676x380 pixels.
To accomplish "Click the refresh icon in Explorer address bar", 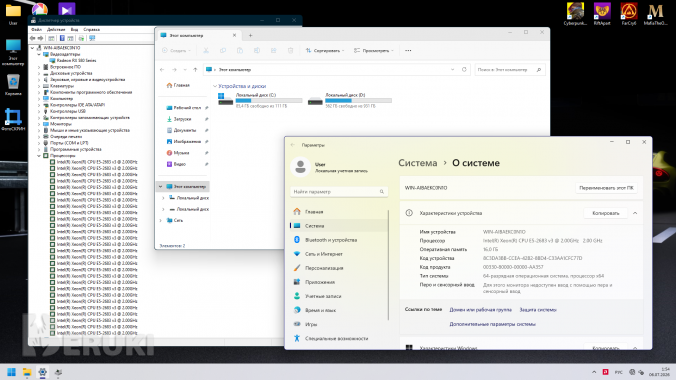I will (x=464, y=69).
